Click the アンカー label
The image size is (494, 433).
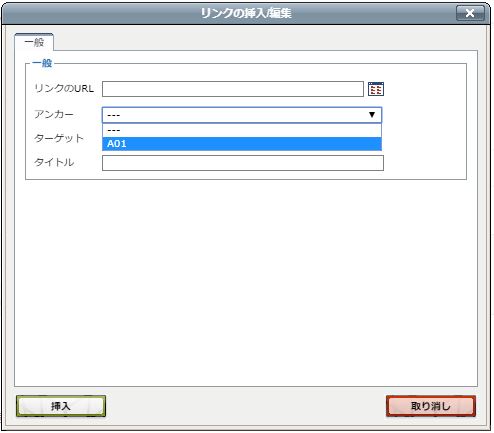pyautogui.click(x=54, y=114)
